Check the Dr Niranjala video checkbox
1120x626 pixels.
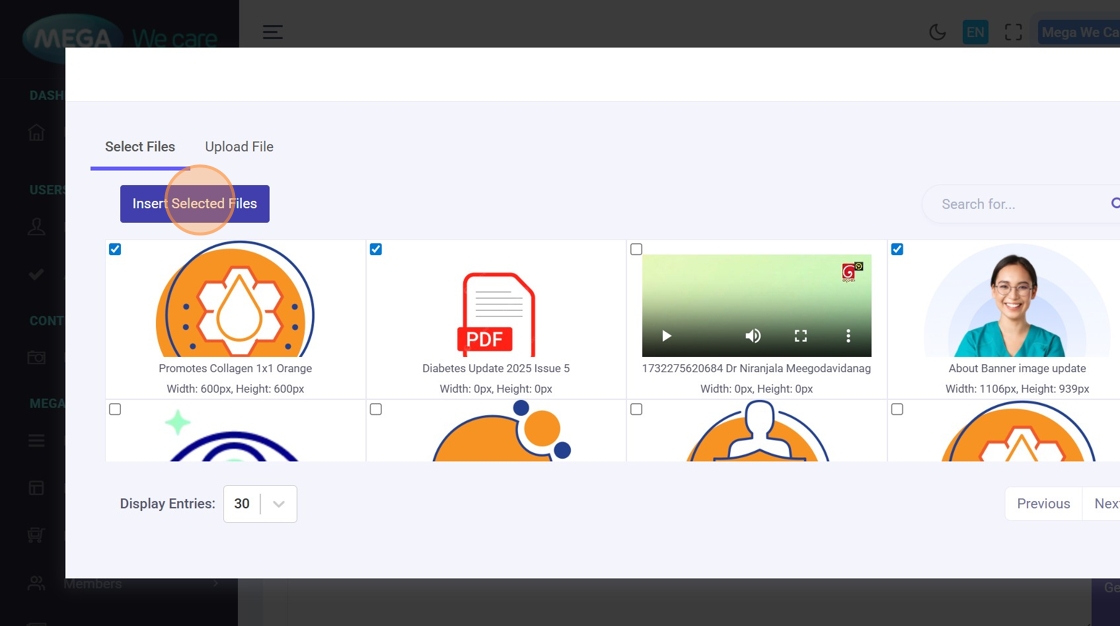click(636, 249)
